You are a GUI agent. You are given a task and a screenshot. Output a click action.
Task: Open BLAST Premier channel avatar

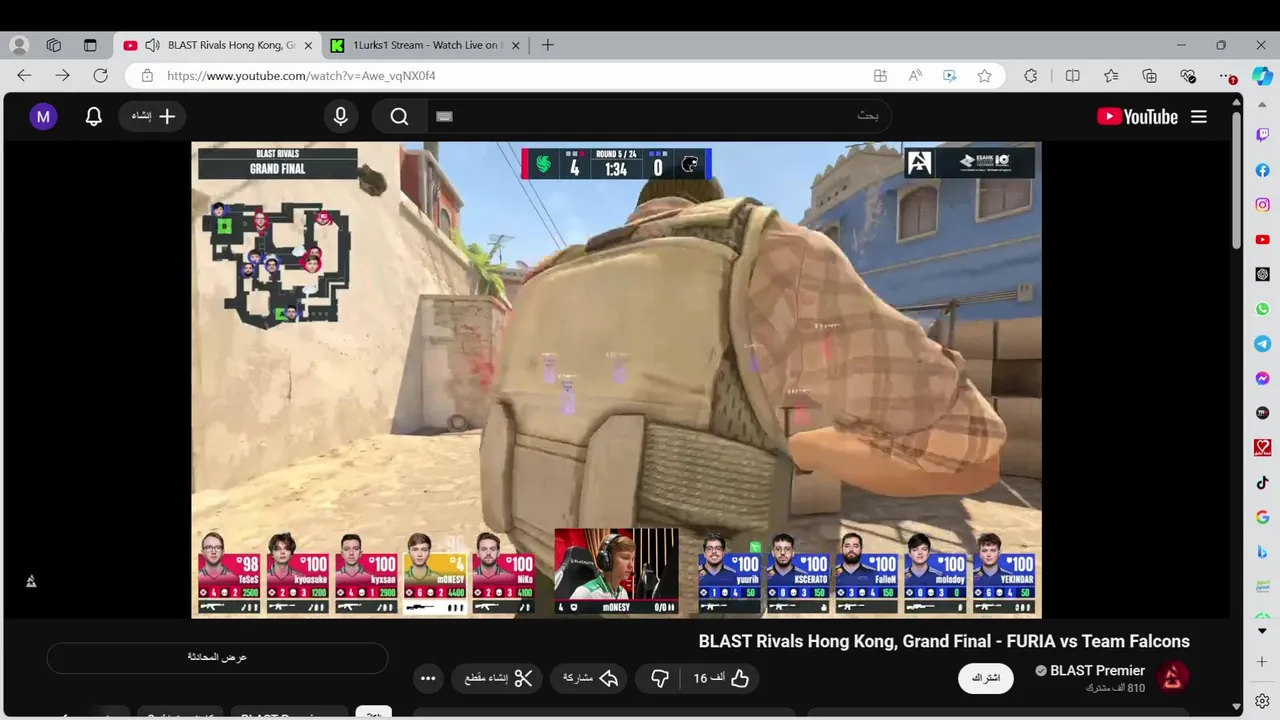click(x=1172, y=678)
